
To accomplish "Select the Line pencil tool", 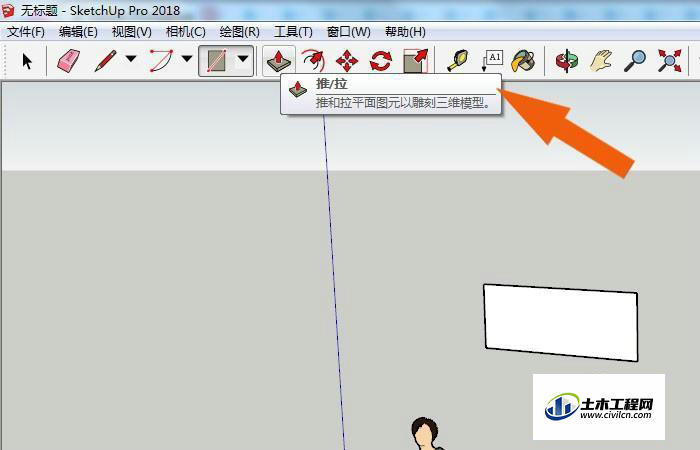I will 105,61.
